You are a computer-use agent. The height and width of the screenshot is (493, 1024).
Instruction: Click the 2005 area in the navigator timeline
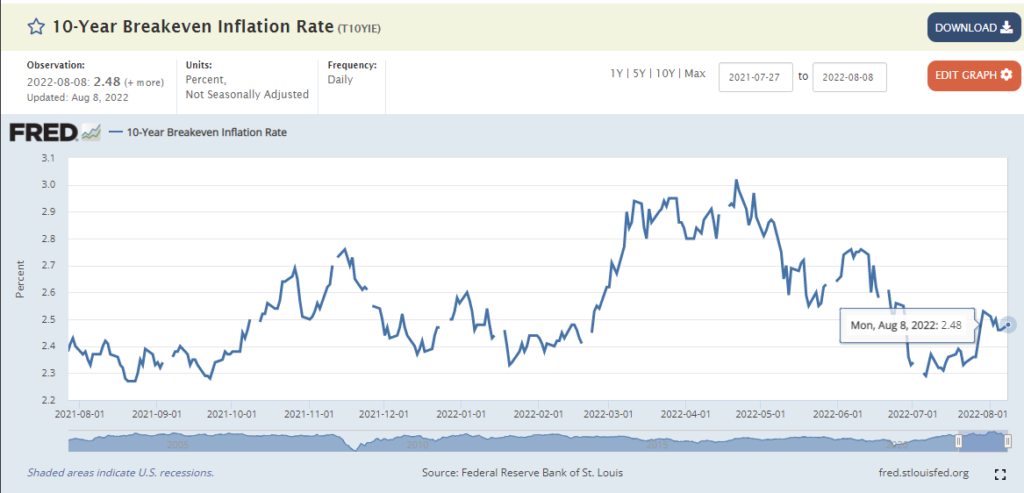pyautogui.click(x=178, y=441)
